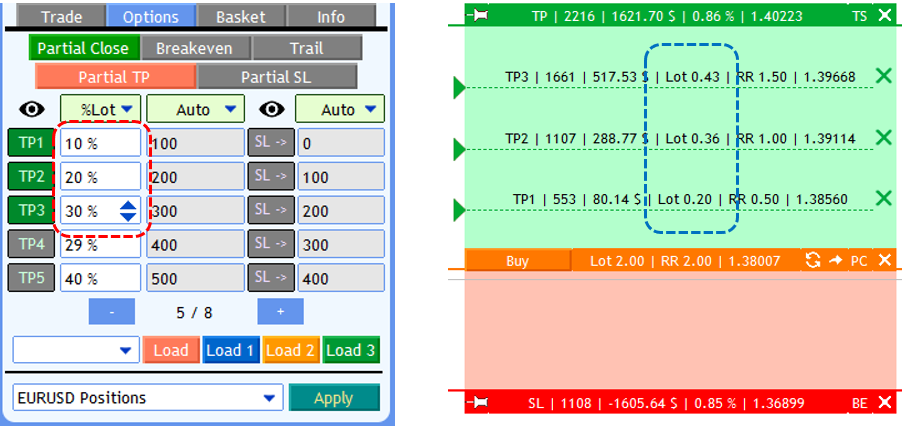The image size is (902, 426).
Task: Open the Info tab
Action: click(331, 16)
